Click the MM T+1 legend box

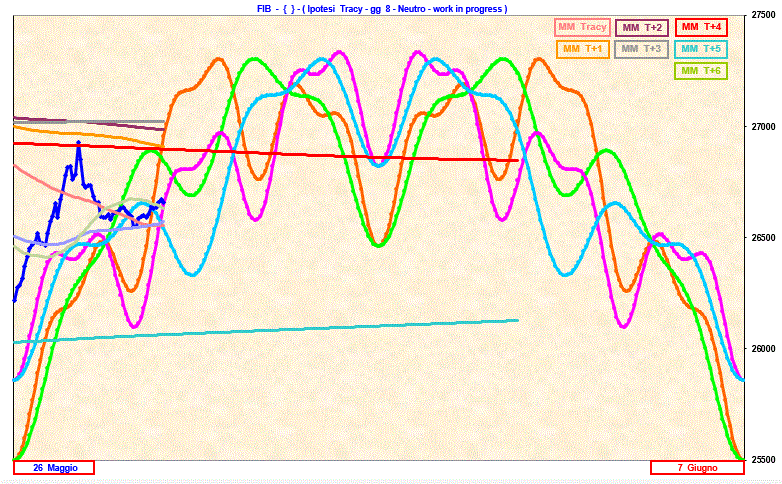582,49
